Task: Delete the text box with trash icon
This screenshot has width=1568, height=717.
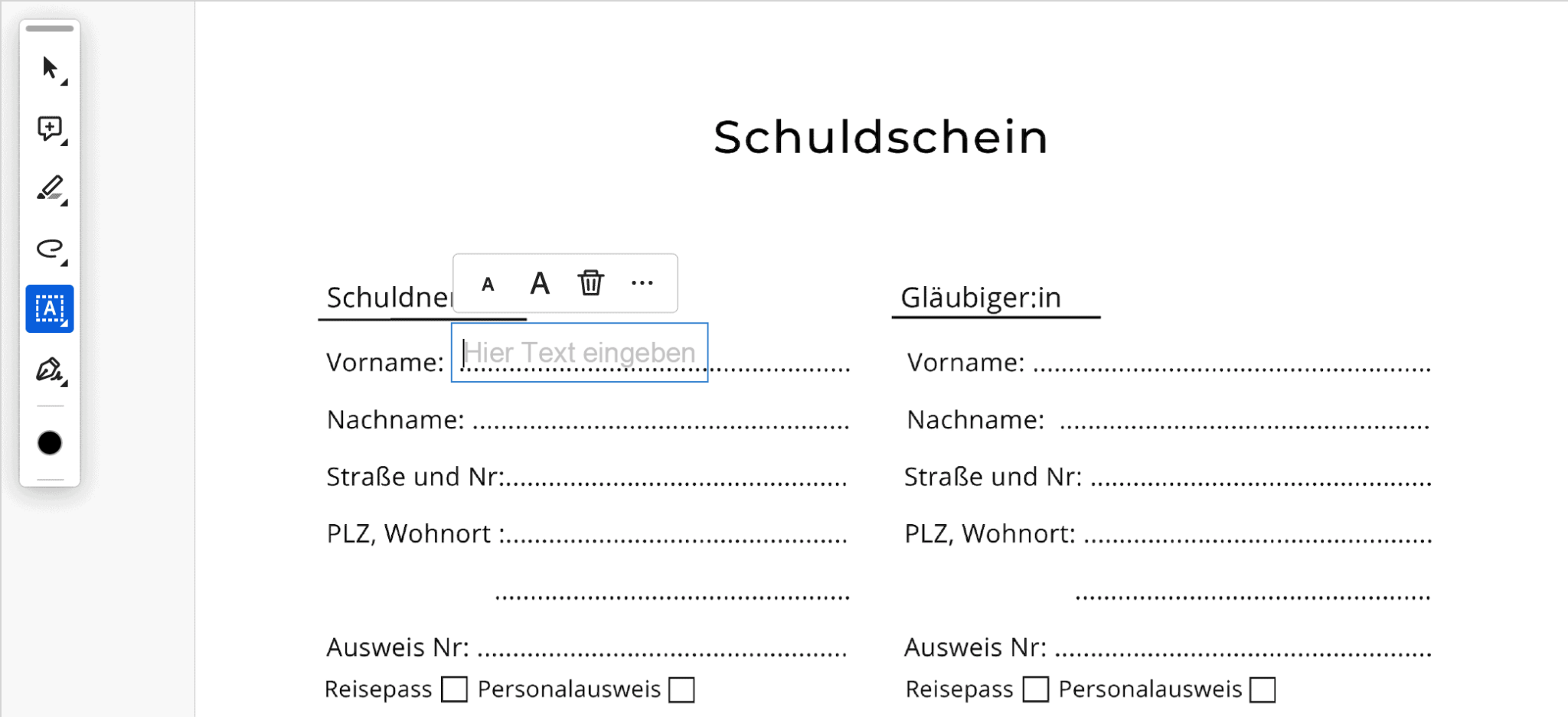Action: [590, 283]
